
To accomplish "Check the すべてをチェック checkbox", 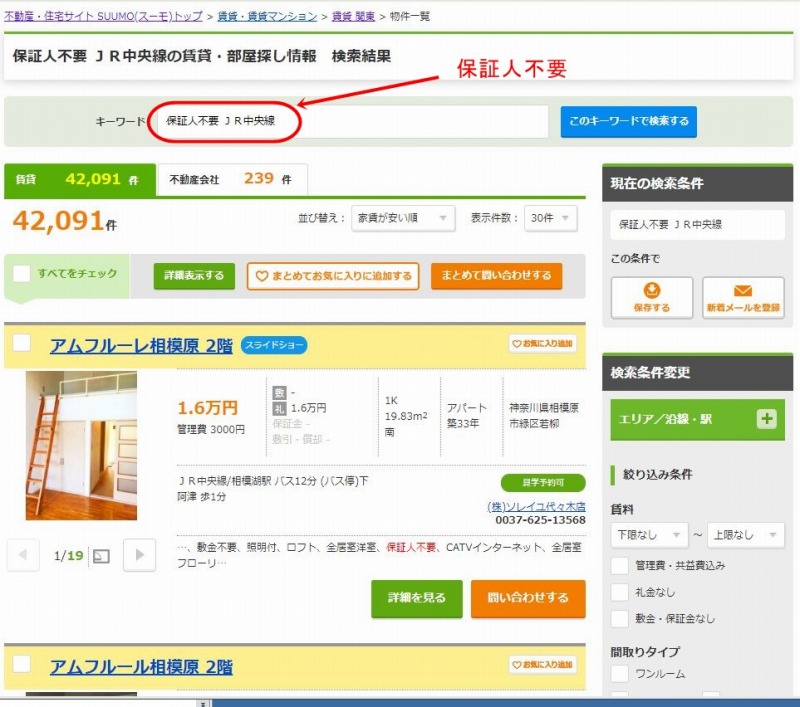I will click(22, 274).
